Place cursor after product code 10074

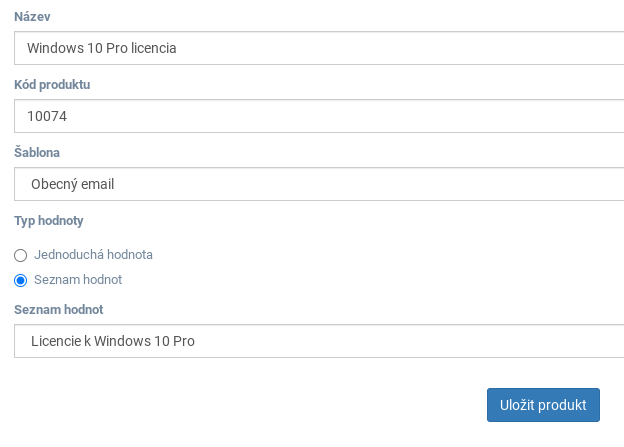[67, 116]
